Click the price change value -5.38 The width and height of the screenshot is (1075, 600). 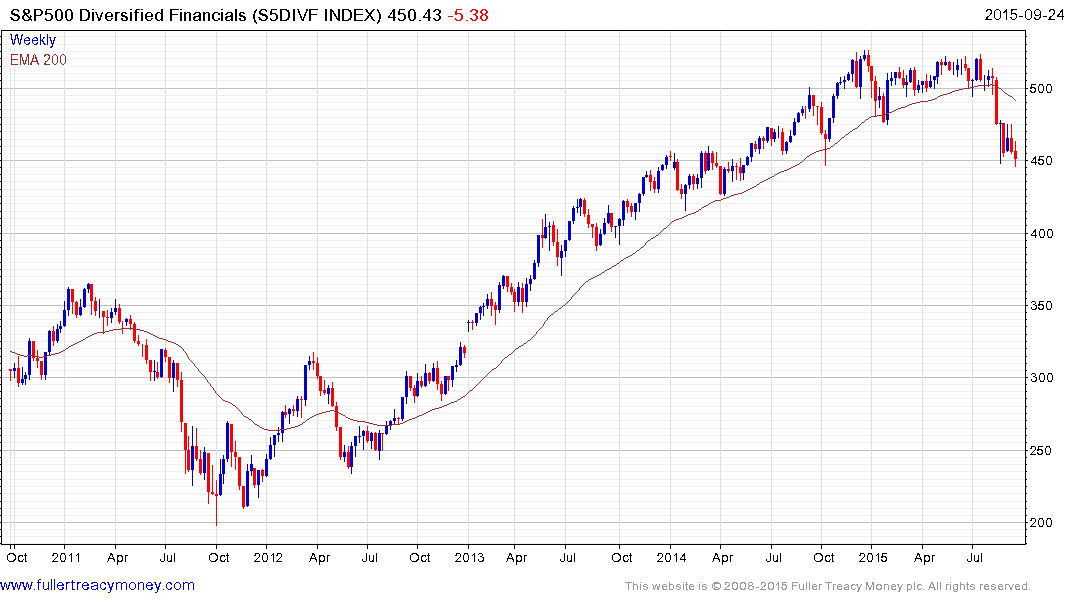point(468,15)
